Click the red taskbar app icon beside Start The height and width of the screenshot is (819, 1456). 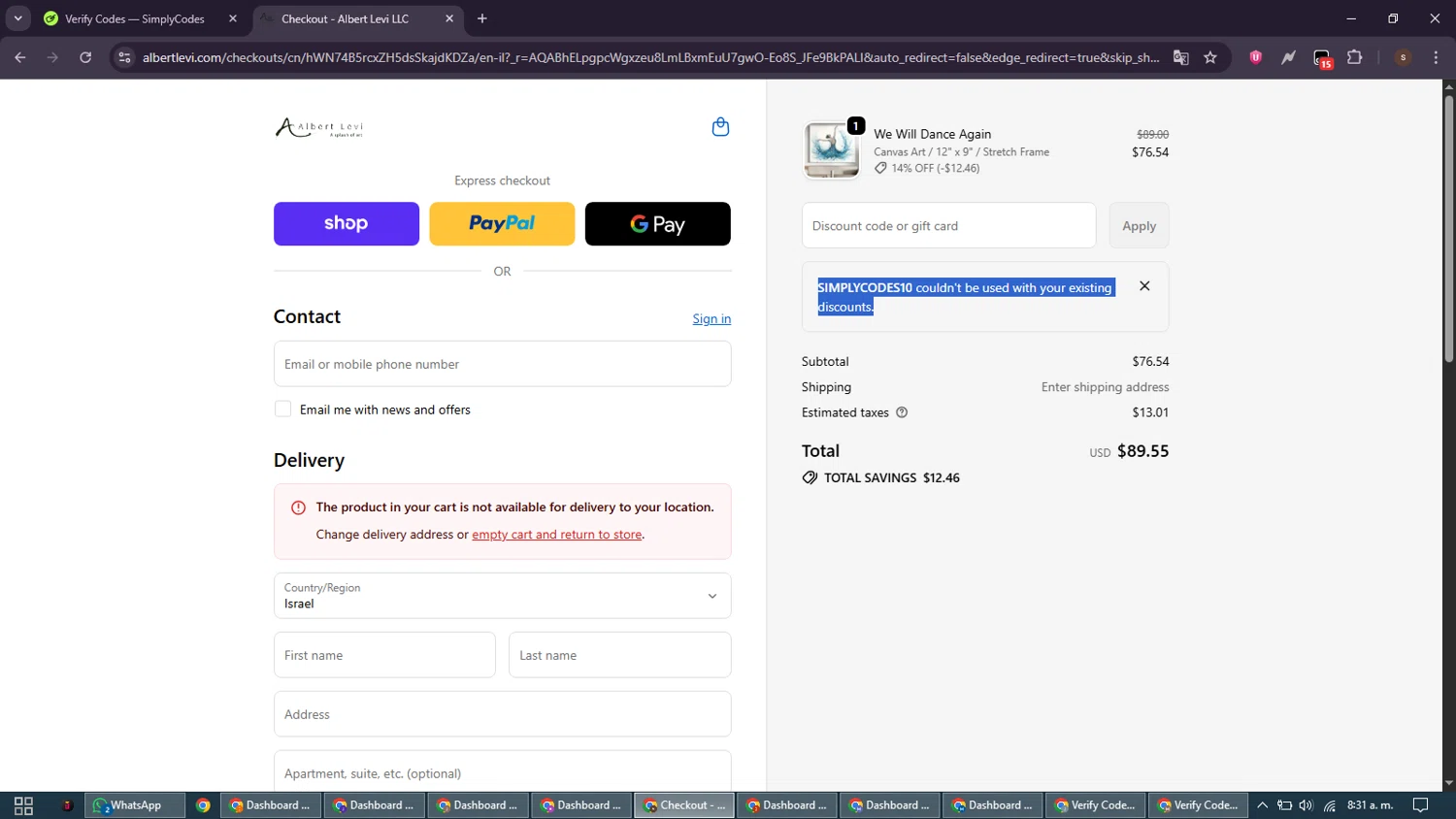click(x=67, y=805)
